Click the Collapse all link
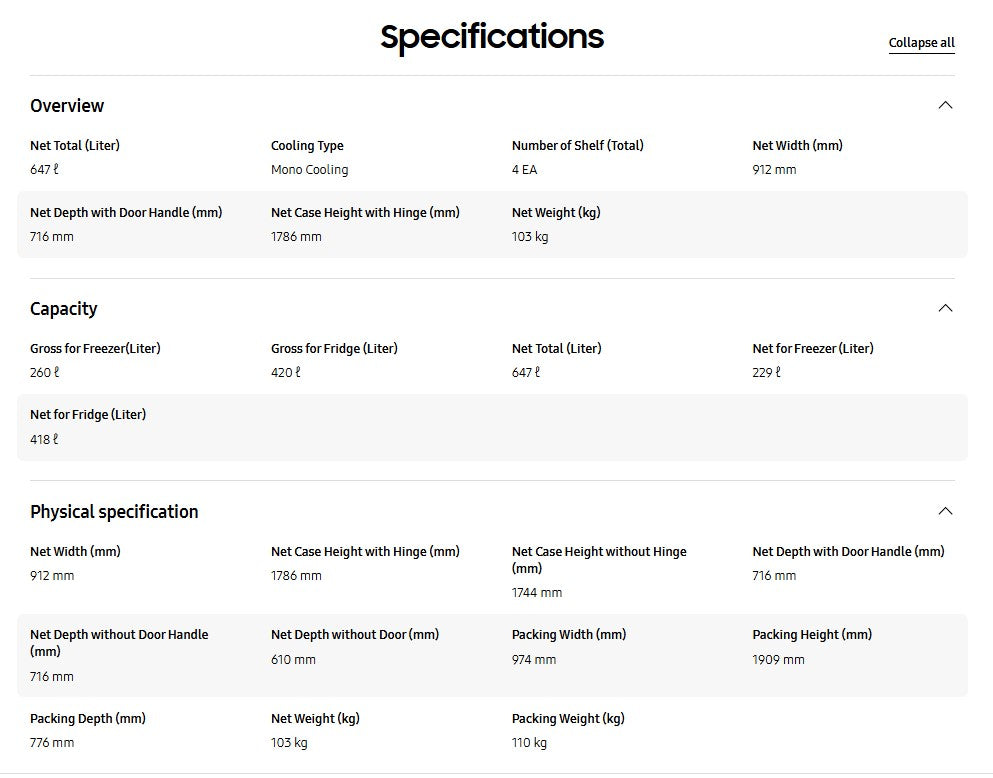The height and width of the screenshot is (778, 993). click(x=921, y=43)
